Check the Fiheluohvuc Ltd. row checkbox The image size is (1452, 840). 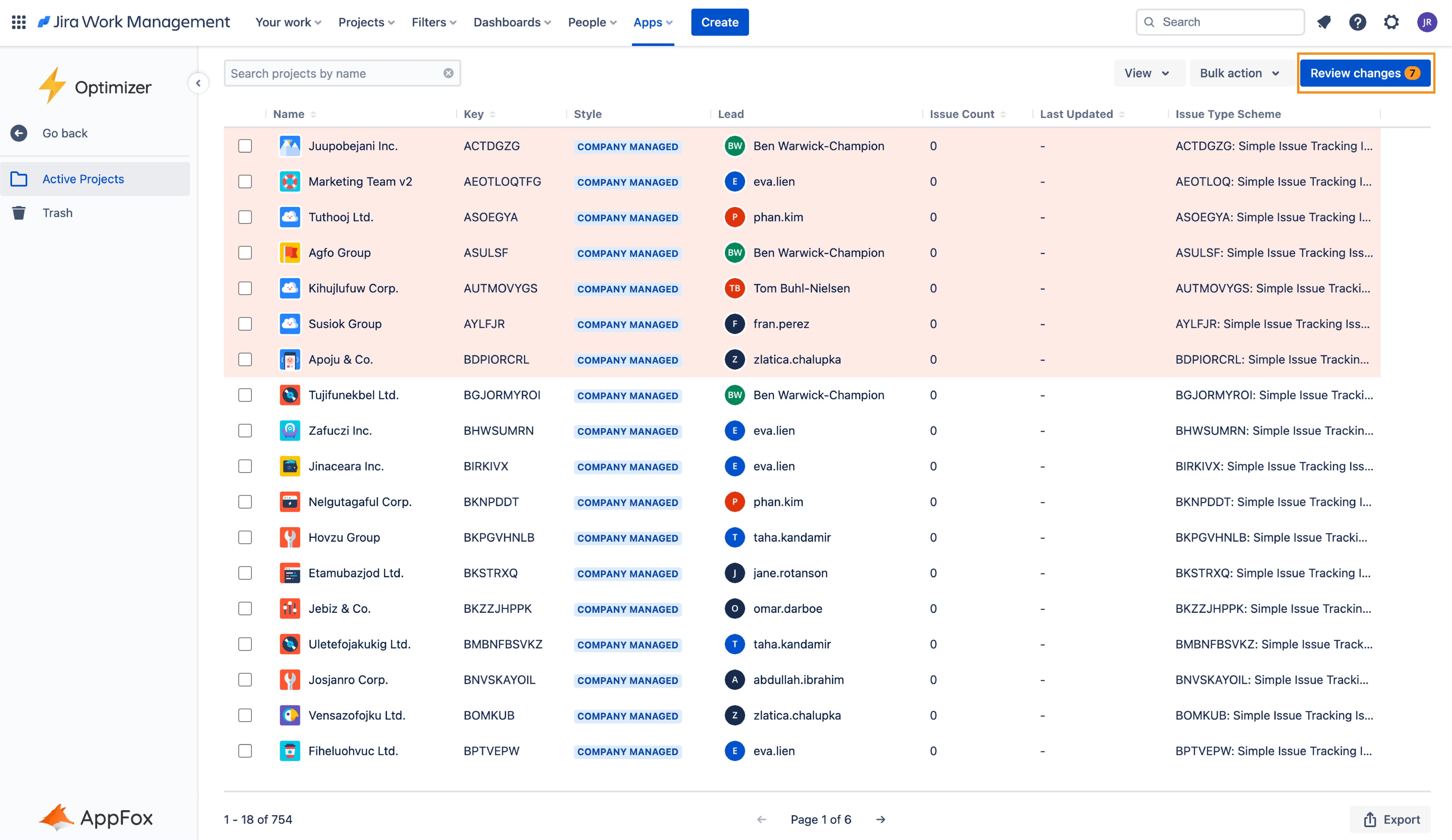pos(245,751)
